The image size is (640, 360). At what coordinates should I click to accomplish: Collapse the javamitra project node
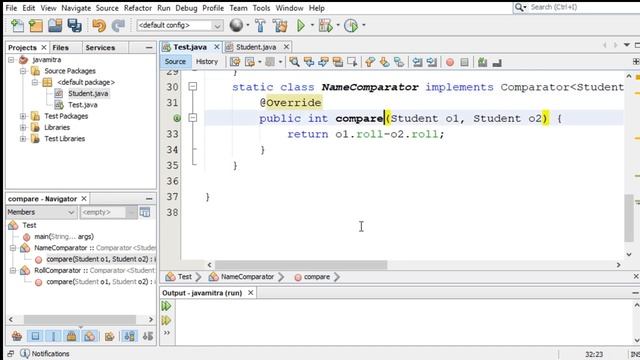(x=11, y=60)
